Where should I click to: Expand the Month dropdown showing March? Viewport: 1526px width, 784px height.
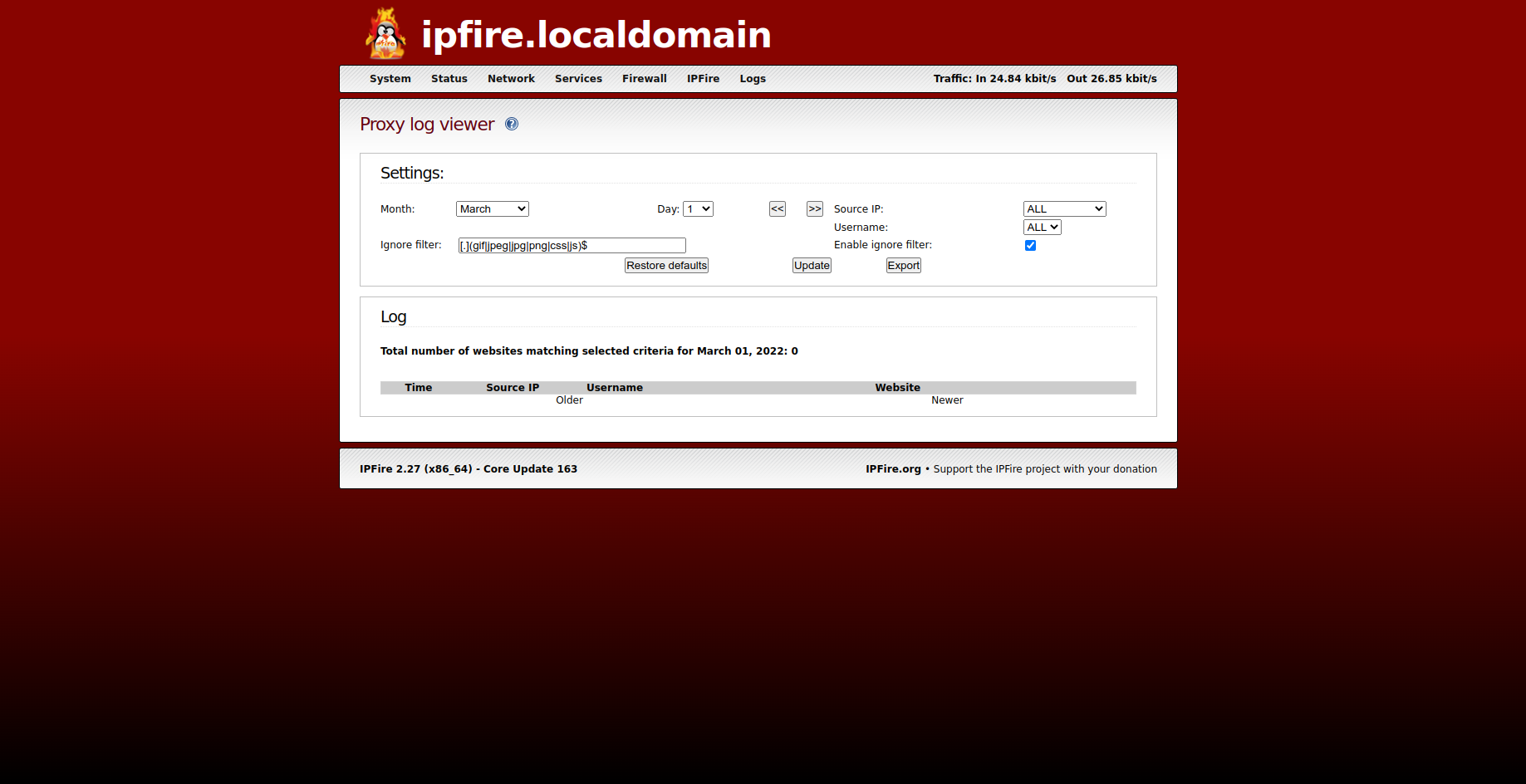493,209
